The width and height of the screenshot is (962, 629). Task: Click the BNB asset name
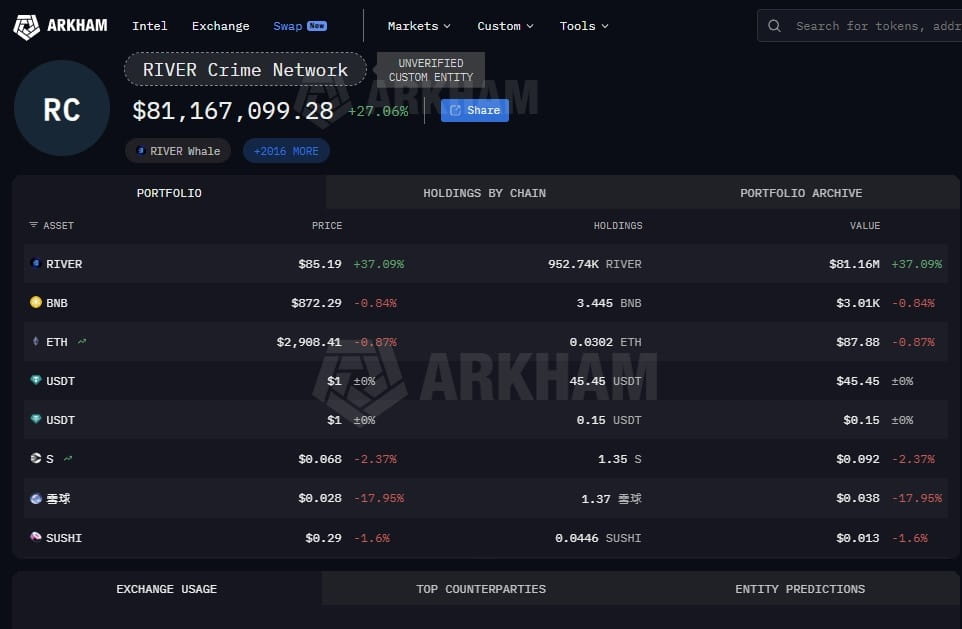[x=57, y=303]
